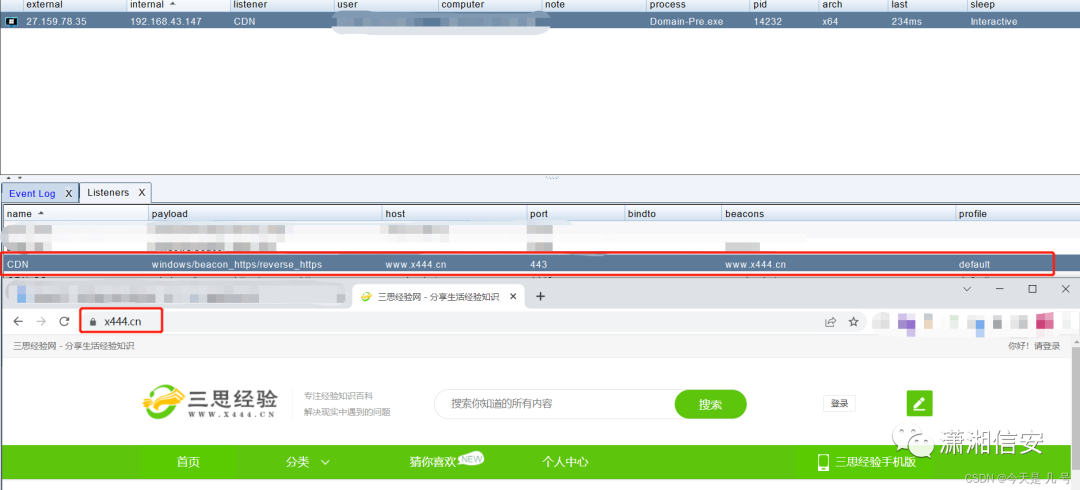Open a new browser tab

[x=541, y=296]
